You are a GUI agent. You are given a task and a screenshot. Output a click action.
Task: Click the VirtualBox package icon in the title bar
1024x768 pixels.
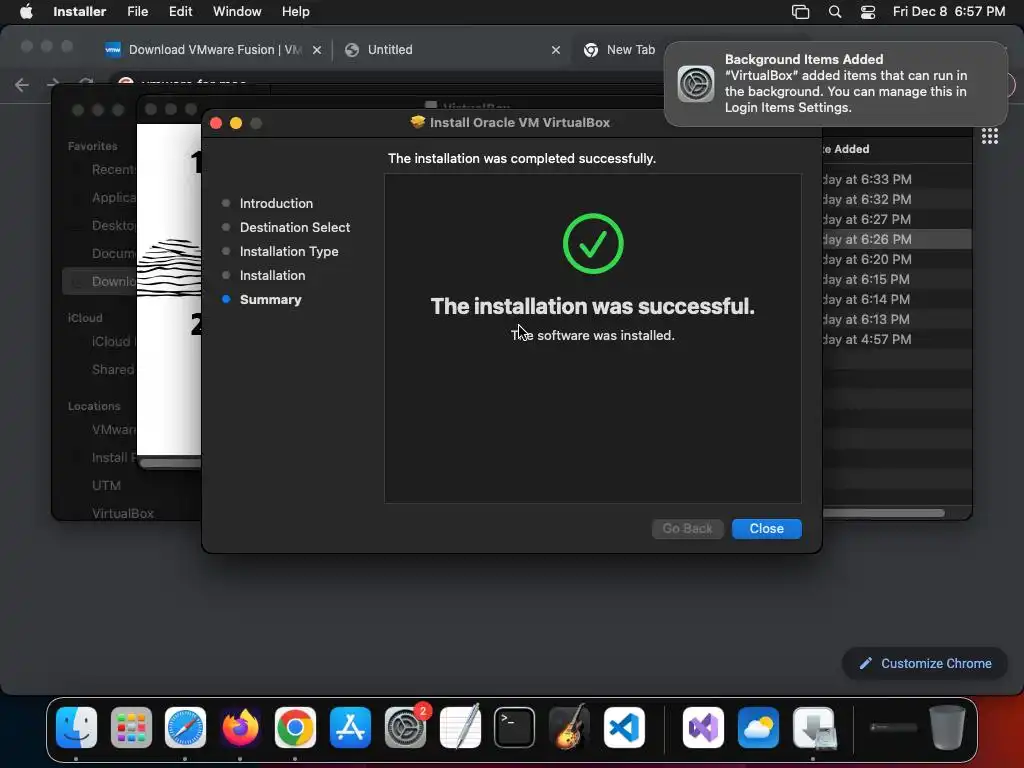(x=418, y=122)
